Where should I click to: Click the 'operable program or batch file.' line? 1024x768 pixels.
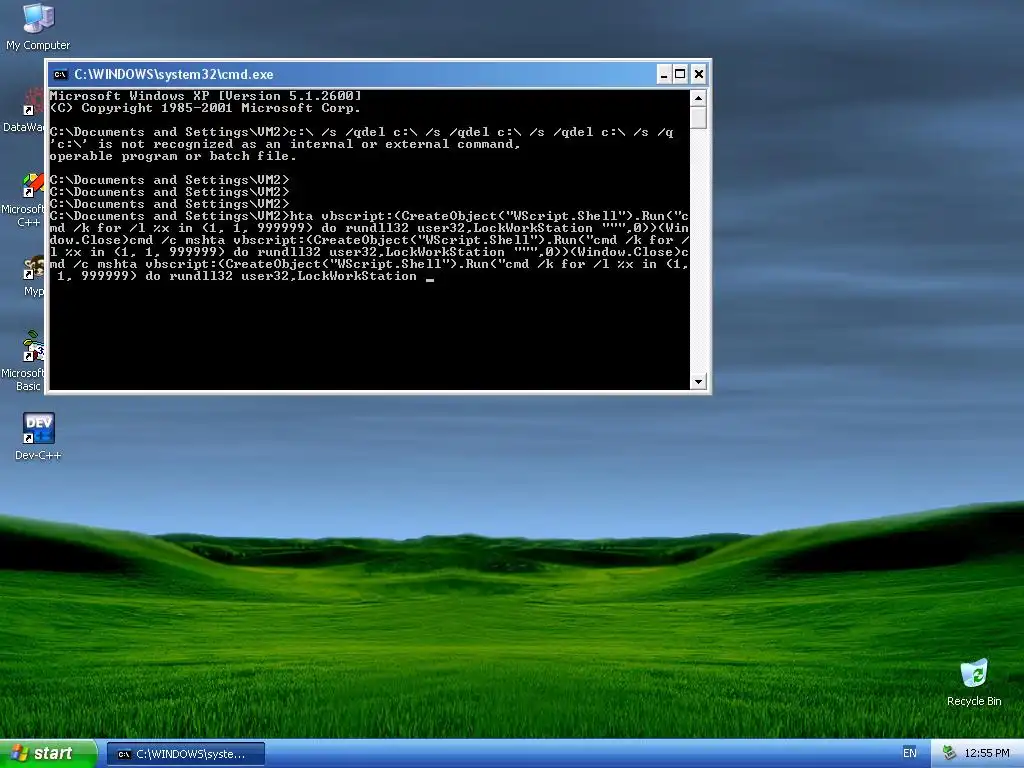pos(173,156)
